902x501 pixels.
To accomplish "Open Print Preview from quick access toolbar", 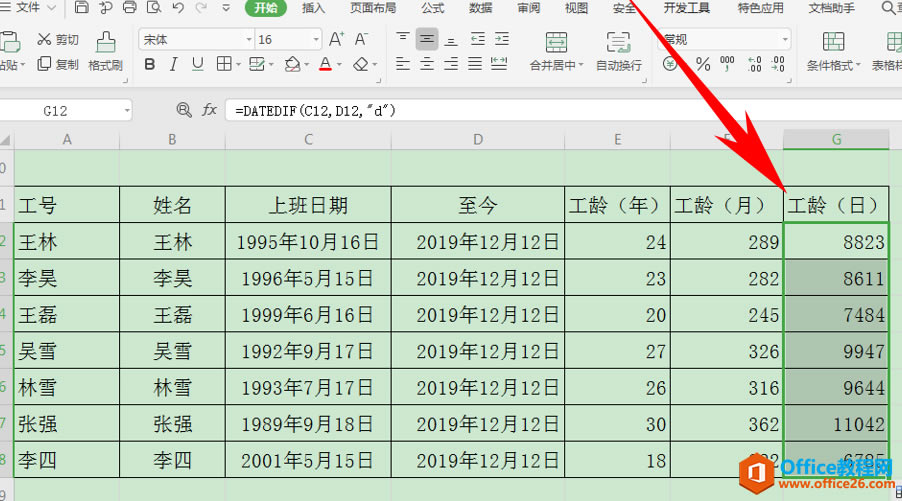I will coord(154,7).
